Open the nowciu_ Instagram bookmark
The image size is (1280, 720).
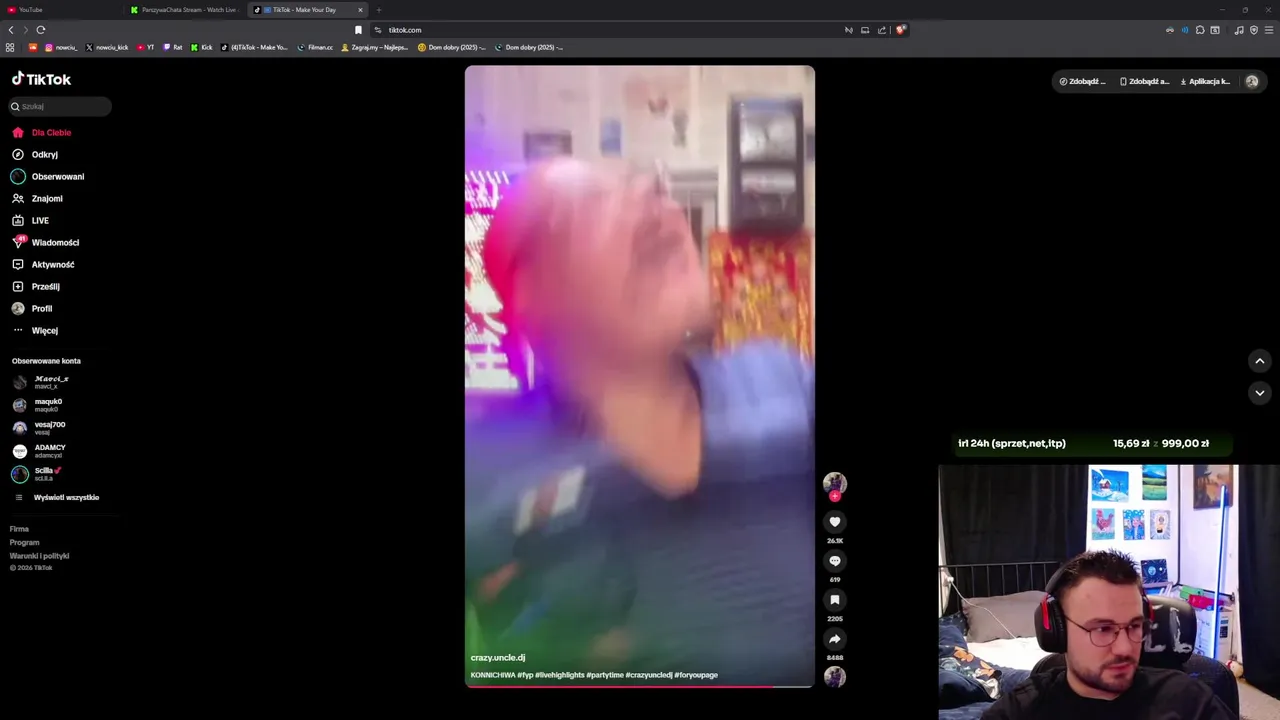[61, 47]
